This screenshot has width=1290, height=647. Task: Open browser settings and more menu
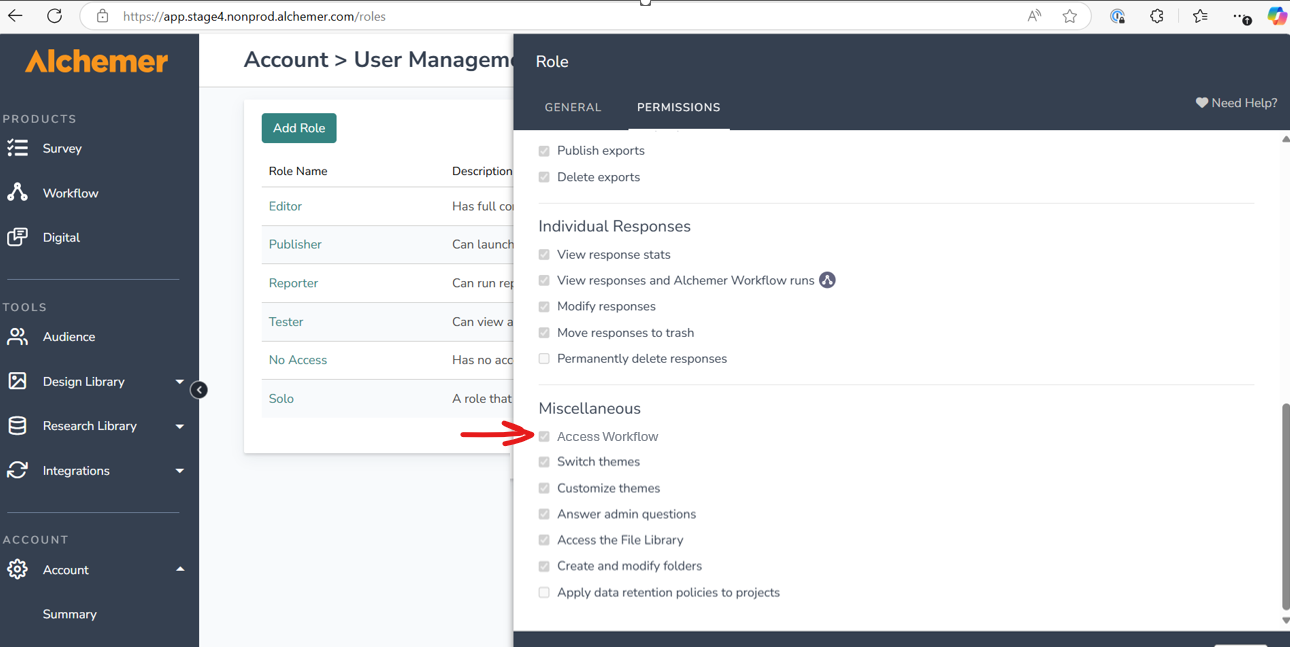click(1241, 16)
